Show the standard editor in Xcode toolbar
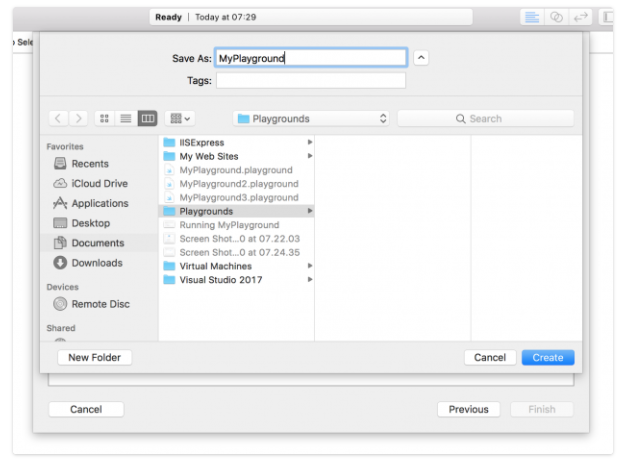 (x=532, y=17)
